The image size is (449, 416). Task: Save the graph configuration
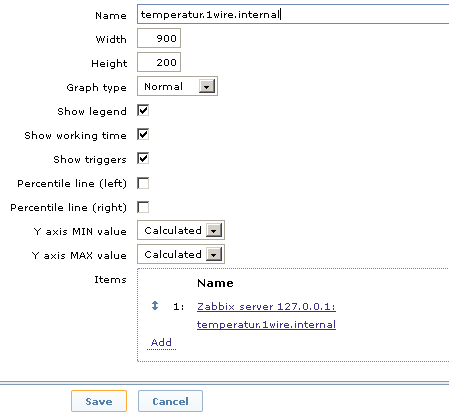pyautogui.click(x=99, y=401)
